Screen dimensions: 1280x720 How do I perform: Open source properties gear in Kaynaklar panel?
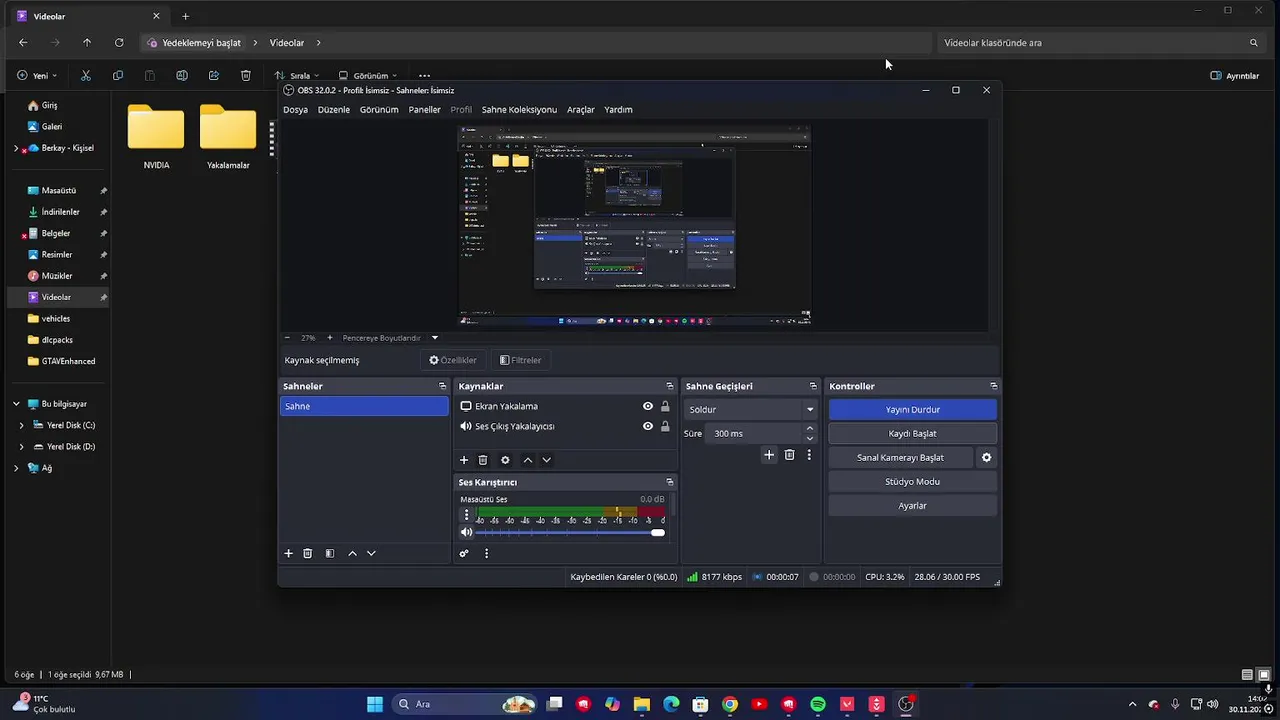point(505,460)
